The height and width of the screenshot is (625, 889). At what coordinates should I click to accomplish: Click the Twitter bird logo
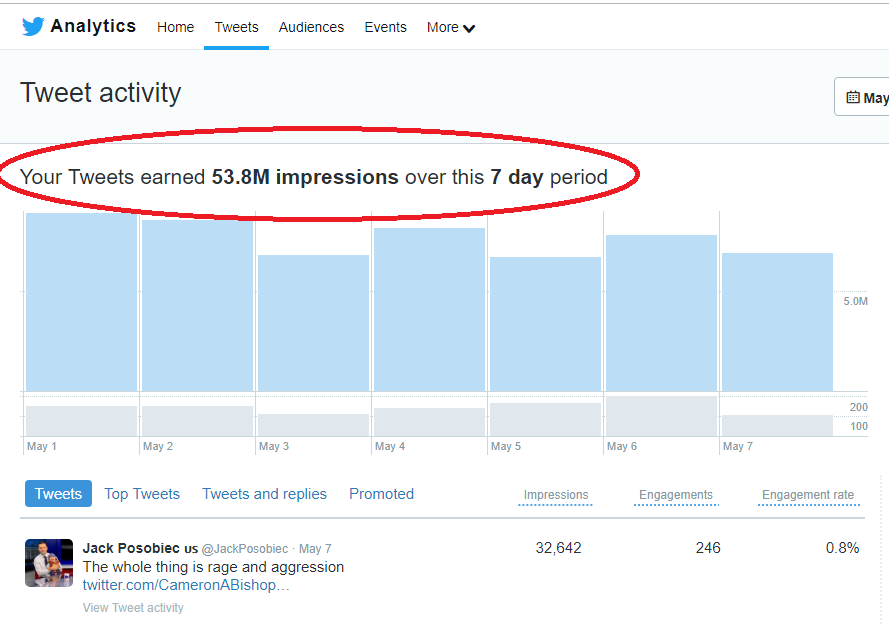[x=33, y=26]
